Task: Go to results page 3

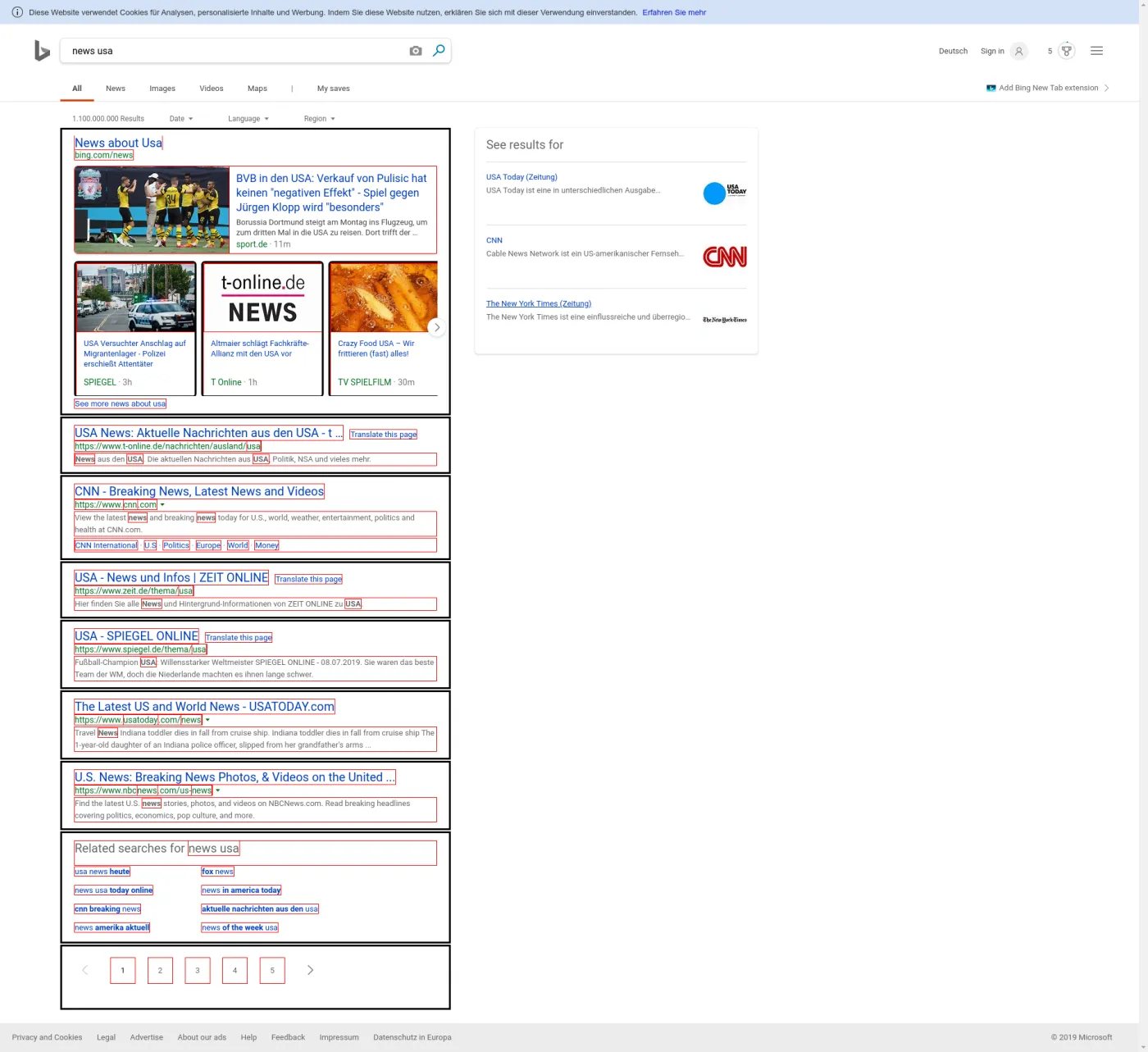Action: [x=198, y=970]
